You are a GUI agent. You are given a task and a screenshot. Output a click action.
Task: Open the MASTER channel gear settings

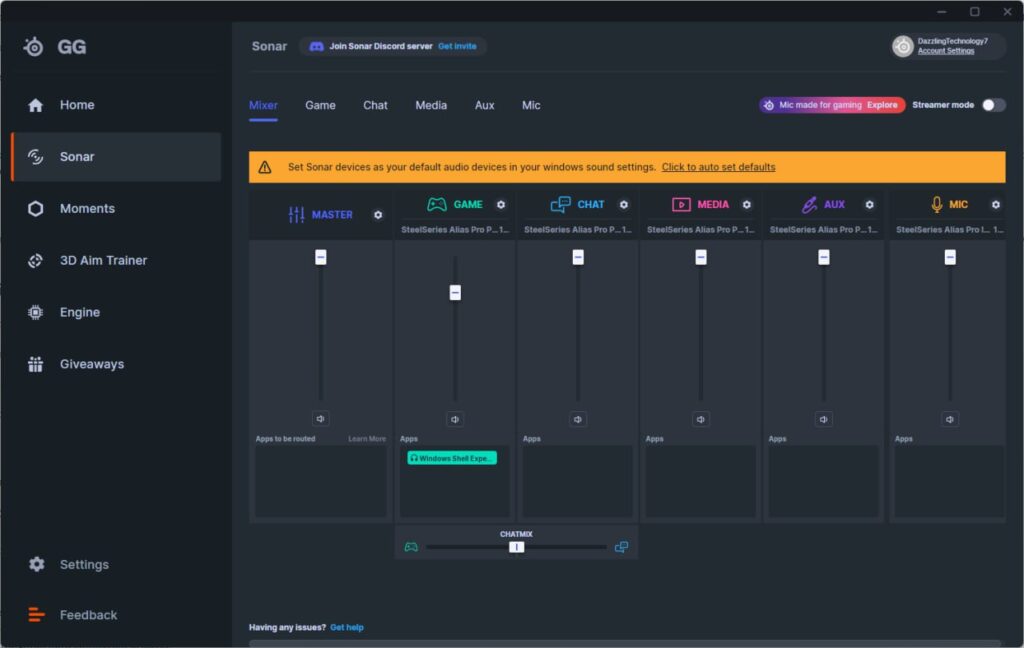point(378,215)
